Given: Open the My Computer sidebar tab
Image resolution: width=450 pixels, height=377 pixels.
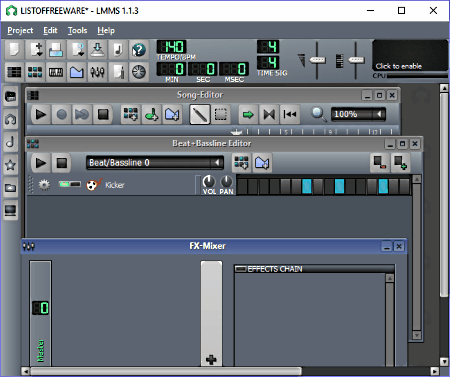Looking at the screenshot, I should [x=10, y=210].
